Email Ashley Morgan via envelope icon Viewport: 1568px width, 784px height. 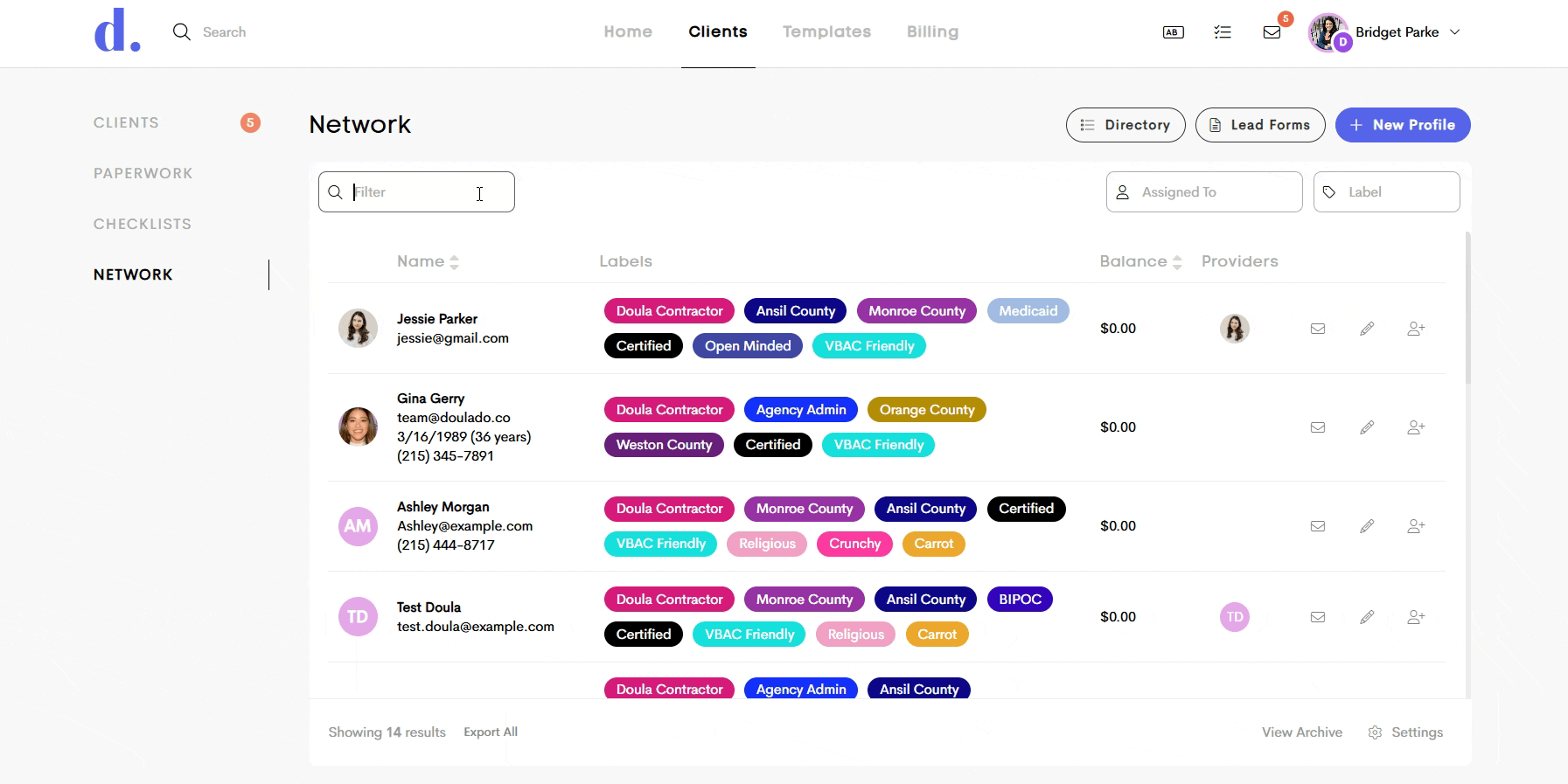click(x=1318, y=526)
